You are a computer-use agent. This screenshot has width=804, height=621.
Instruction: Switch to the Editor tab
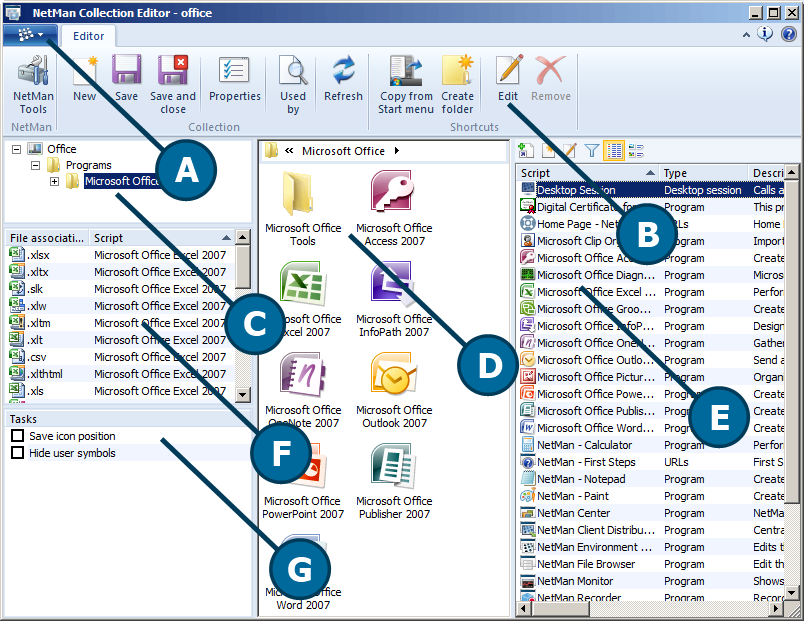(x=88, y=35)
